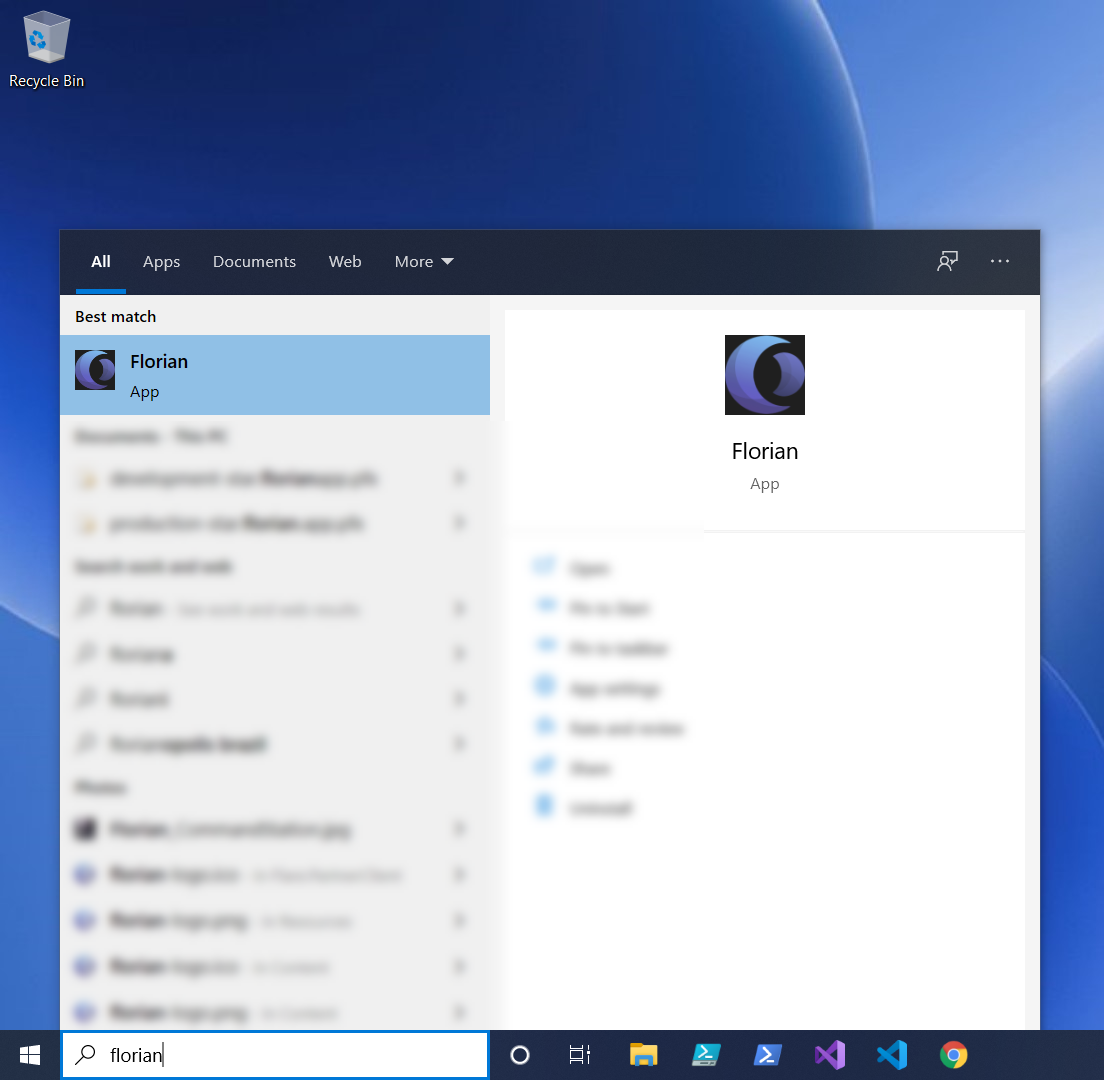Open the blue PowerShell taskbar icon
The height and width of the screenshot is (1080, 1104).
coord(767,1055)
